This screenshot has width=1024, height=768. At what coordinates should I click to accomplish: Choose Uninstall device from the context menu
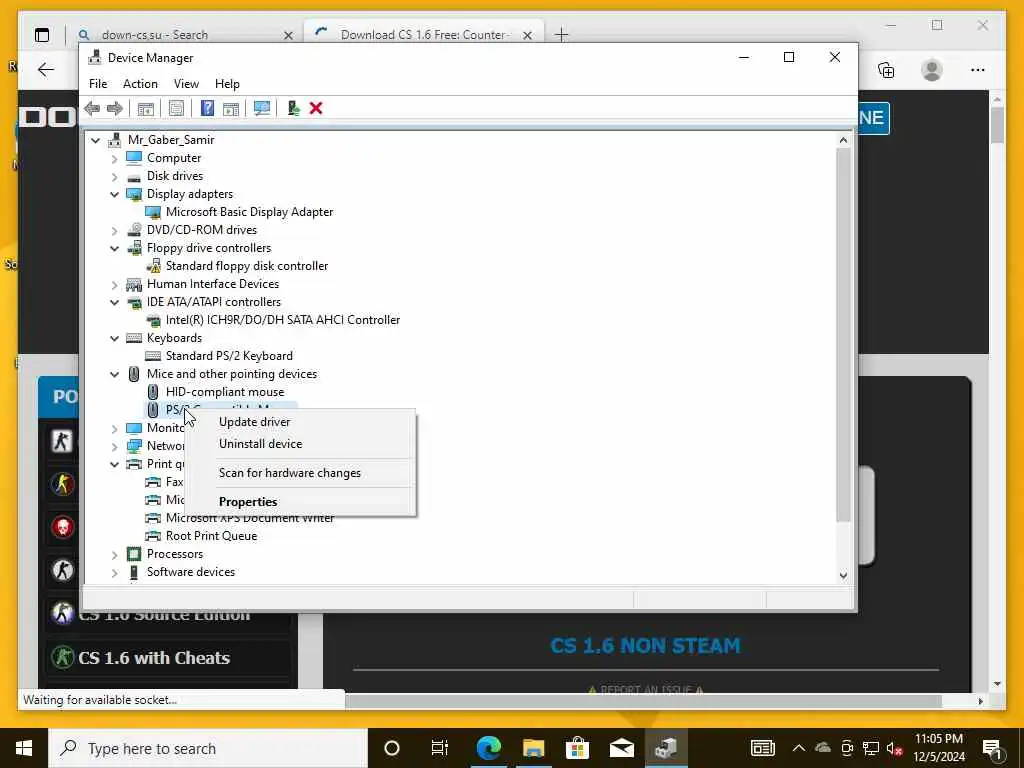tap(261, 443)
